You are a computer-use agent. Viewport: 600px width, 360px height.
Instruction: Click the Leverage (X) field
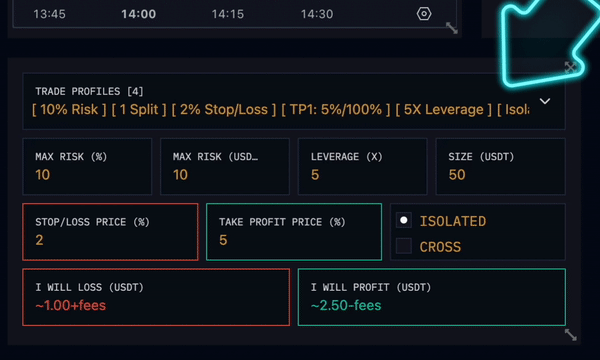[363, 166]
